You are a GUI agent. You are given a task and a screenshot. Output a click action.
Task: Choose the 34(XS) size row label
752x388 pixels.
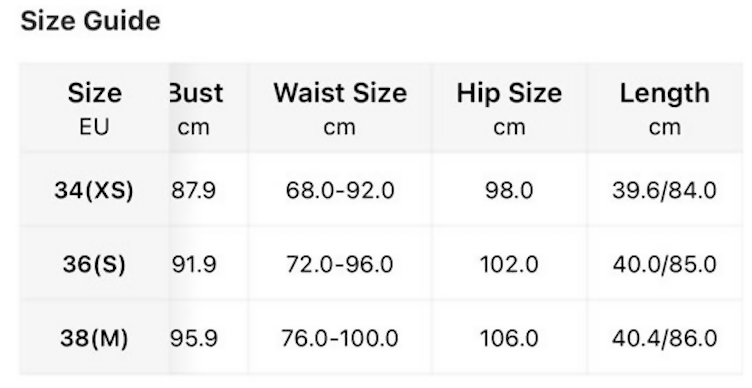tap(94, 190)
